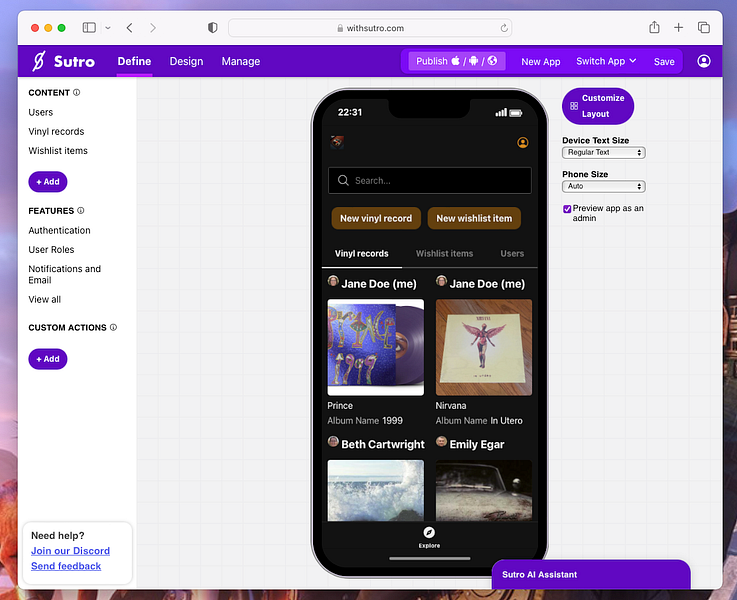Select the Vinyl records tab in phone
The width and height of the screenshot is (737, 600).
(361, 254)
